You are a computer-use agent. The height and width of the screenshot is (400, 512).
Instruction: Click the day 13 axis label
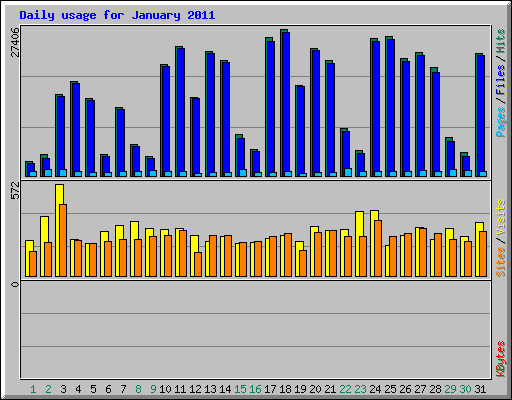(210, 389)
